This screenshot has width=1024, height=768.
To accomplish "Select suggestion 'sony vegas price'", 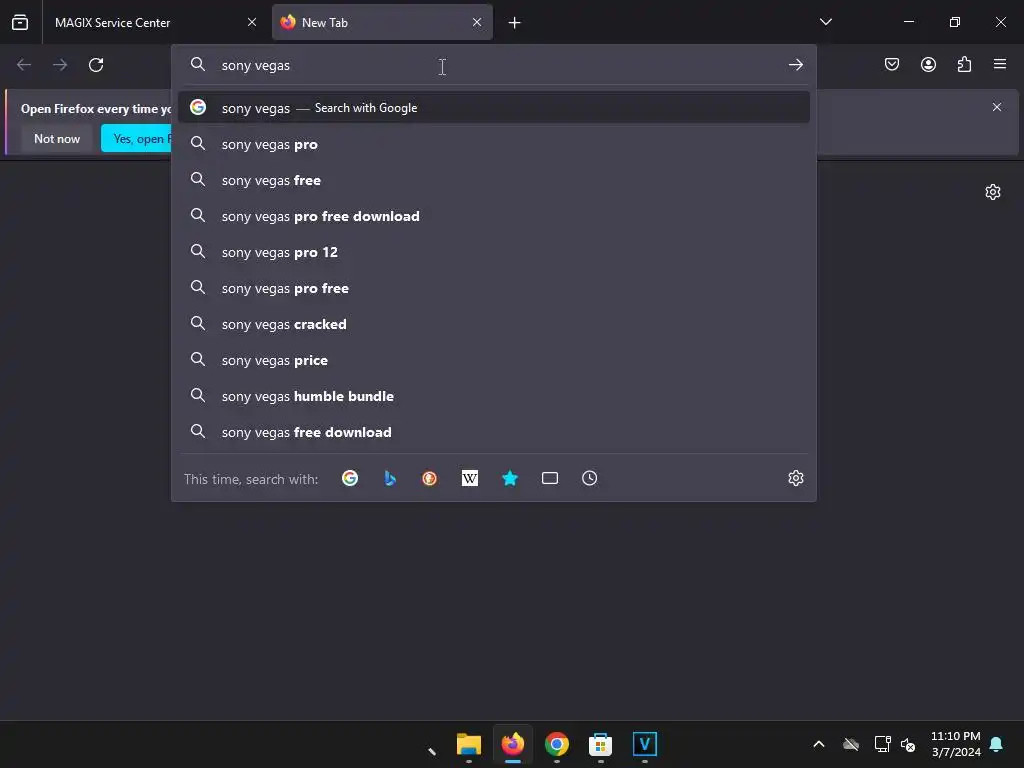I will point(494,360).
